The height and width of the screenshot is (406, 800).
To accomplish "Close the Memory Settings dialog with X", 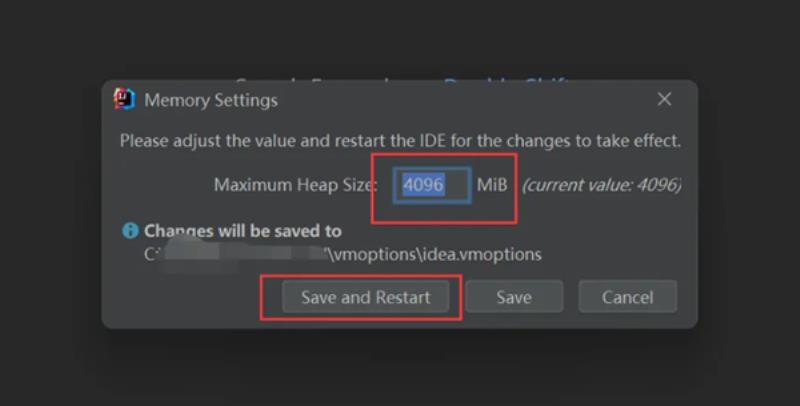I will coord(664,99).
